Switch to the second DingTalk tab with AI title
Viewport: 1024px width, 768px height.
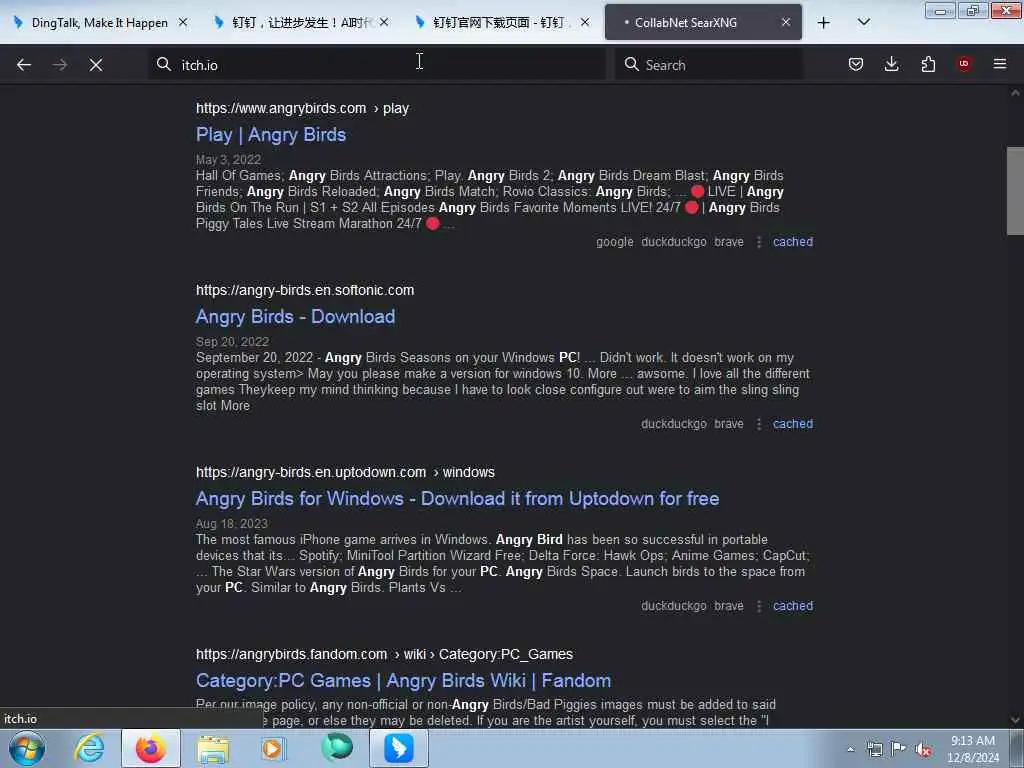point(300,22)
